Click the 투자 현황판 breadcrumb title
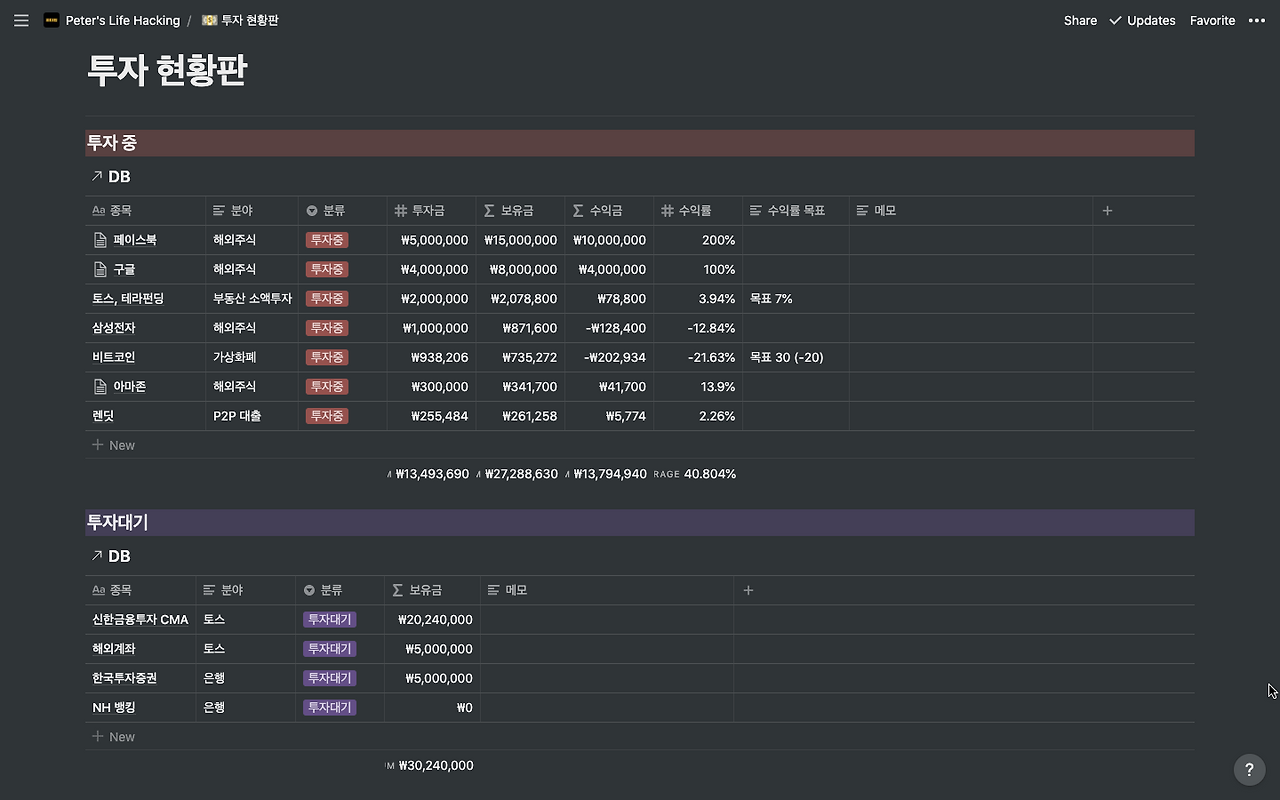Screen dimensions: 1280x800 coord(250,20)
